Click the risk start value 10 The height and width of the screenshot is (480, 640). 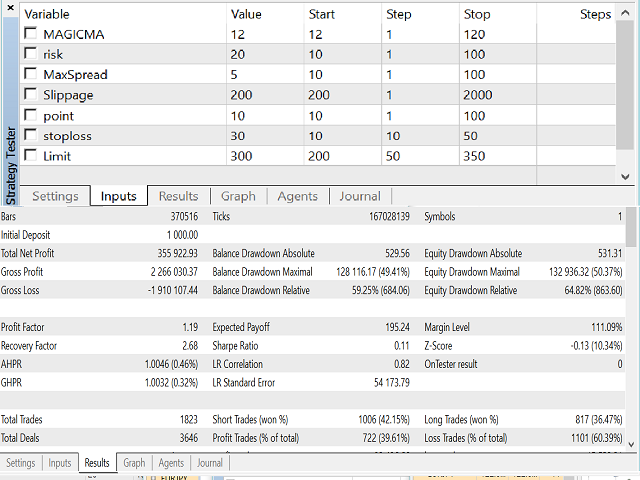pos(342,54)
